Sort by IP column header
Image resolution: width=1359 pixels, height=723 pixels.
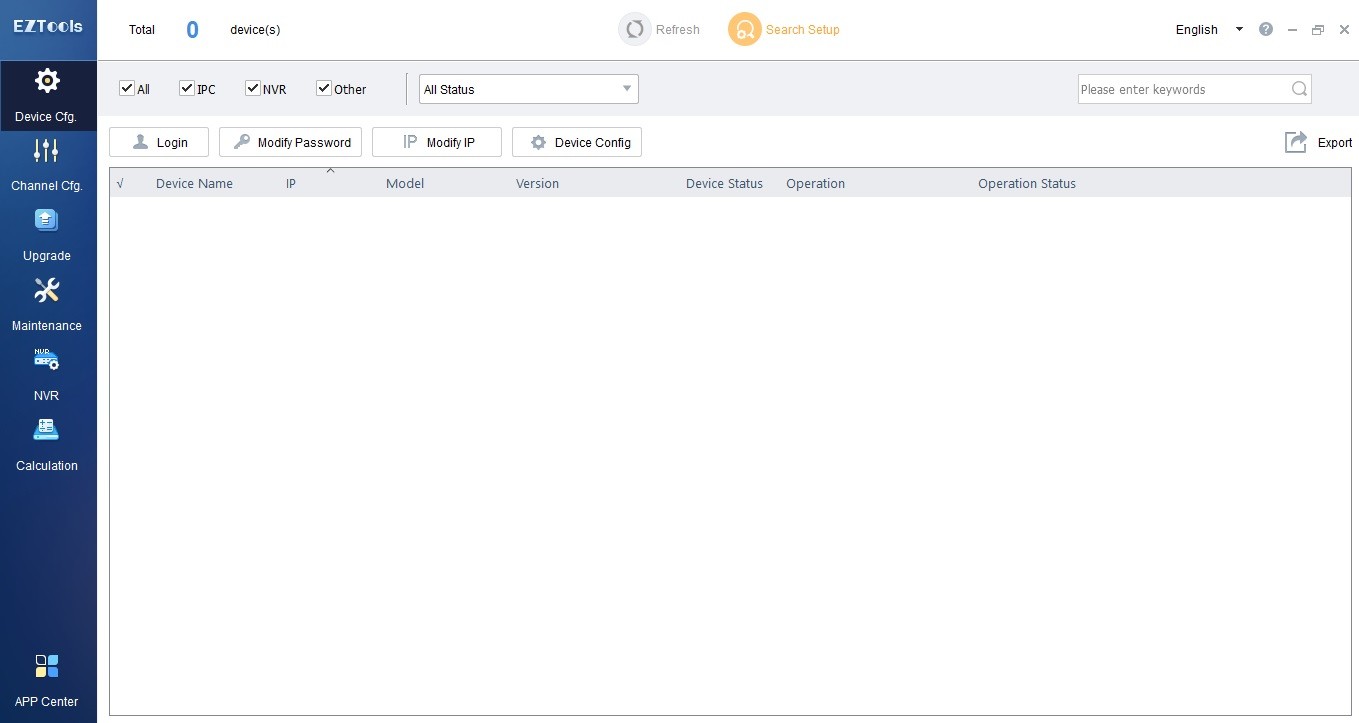(291, 184)
